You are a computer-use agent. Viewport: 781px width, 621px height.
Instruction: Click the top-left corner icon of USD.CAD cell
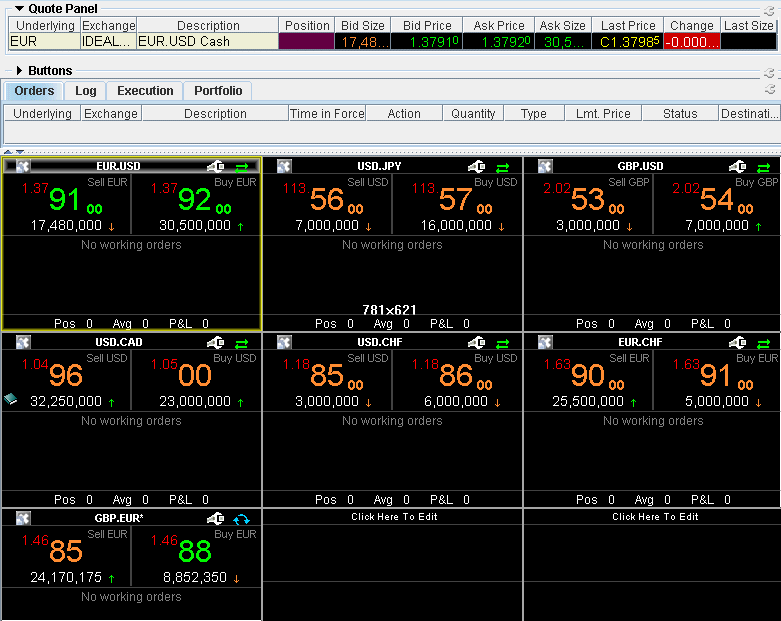[23, 342]
